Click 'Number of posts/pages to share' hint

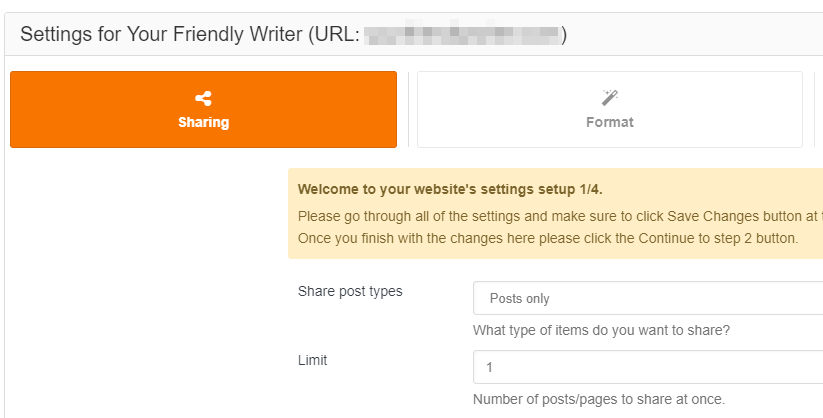click(598, 399)
